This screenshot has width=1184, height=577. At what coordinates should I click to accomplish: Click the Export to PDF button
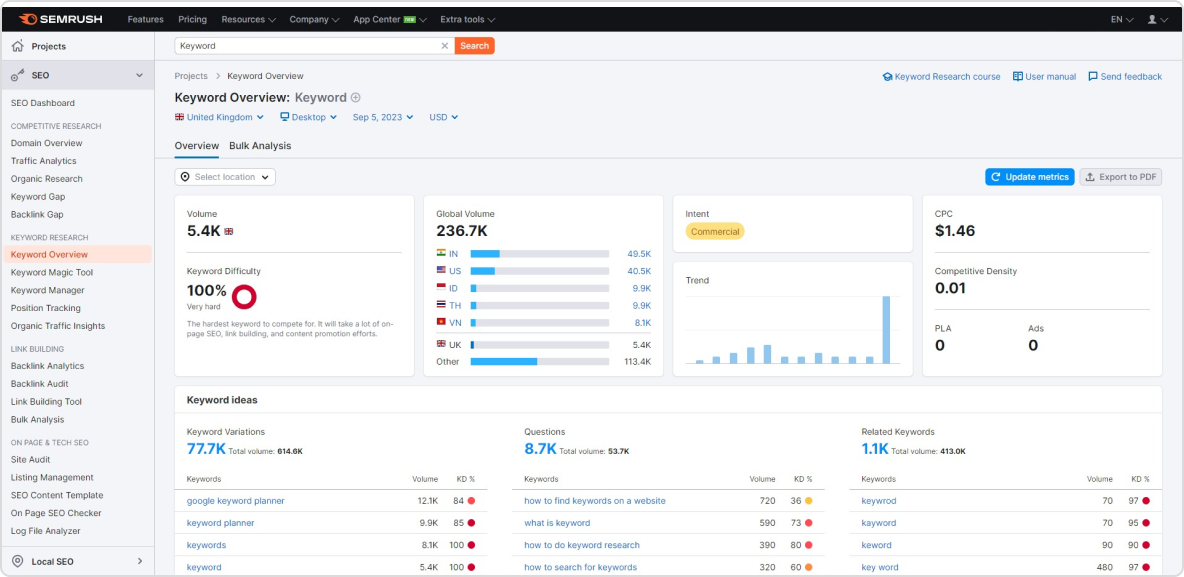coord(1121,177)
